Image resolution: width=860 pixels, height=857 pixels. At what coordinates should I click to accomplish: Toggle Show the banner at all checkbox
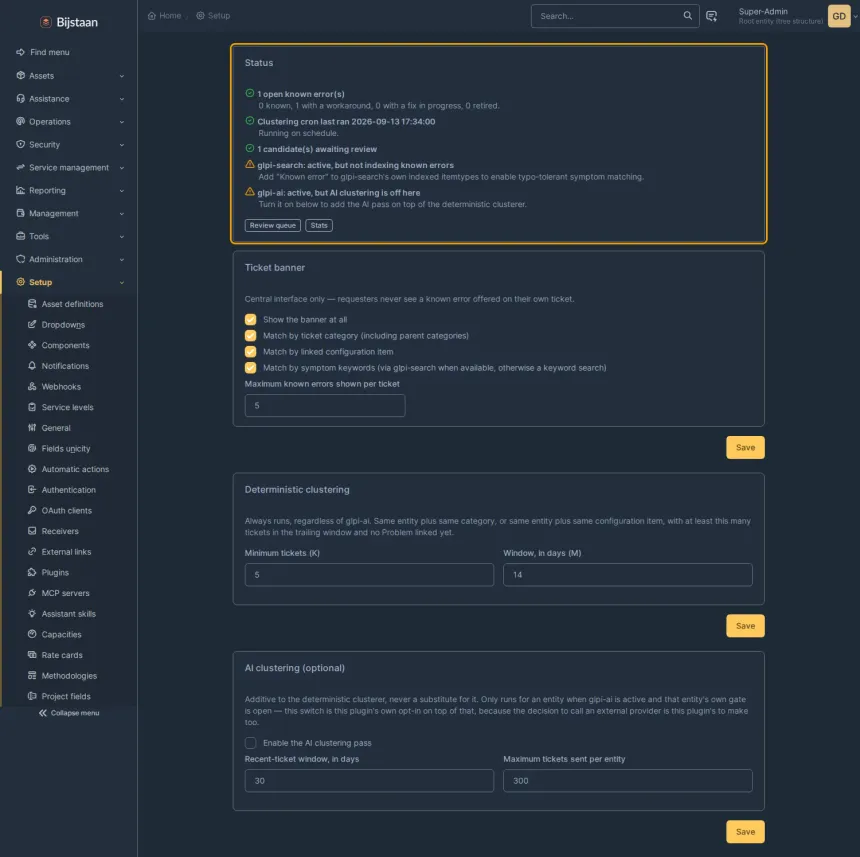pos(251,320)
